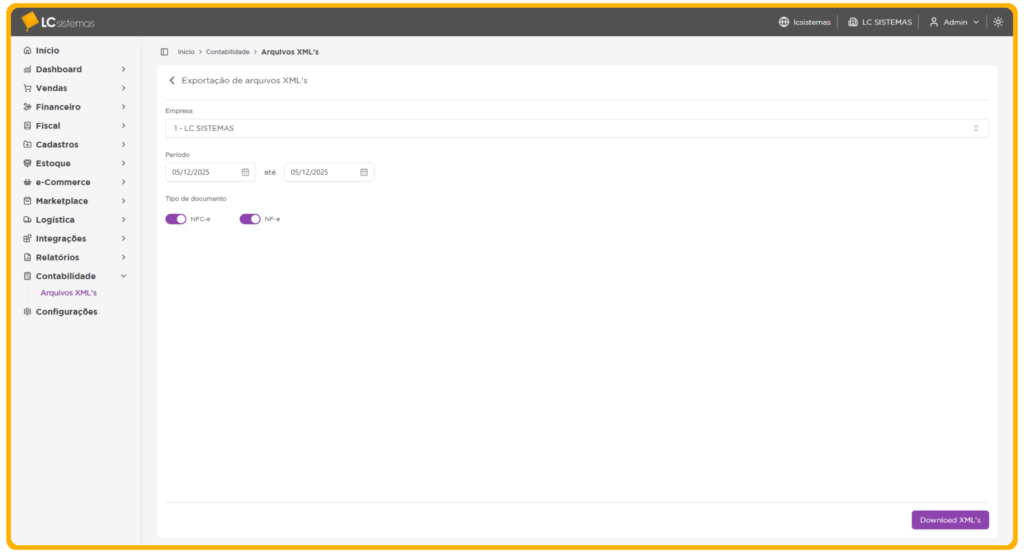Open calendar picker for the end date
The image size is (1024, 553).
[x=364, y=172]
